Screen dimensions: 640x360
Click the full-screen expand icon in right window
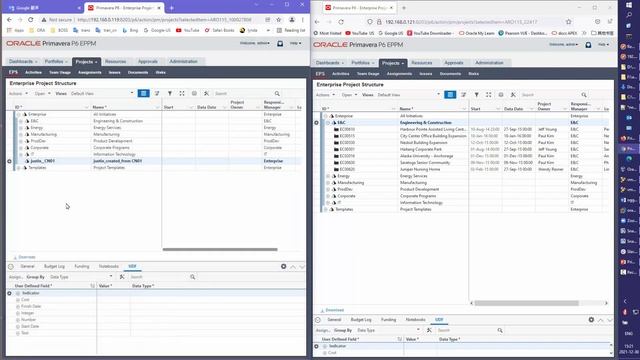click(489, 95)
